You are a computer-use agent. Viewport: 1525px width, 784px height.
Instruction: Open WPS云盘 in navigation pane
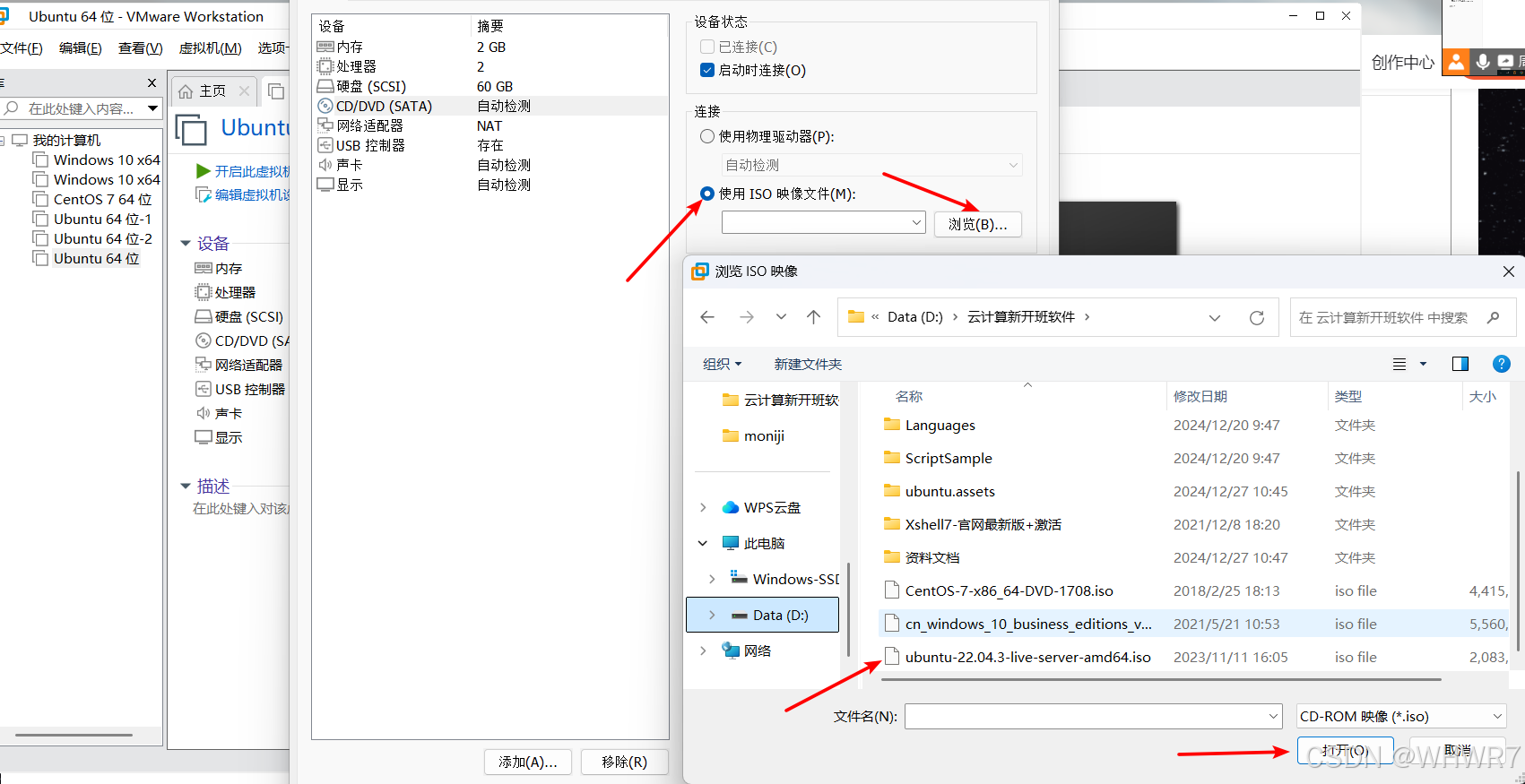tap(772, 507)
